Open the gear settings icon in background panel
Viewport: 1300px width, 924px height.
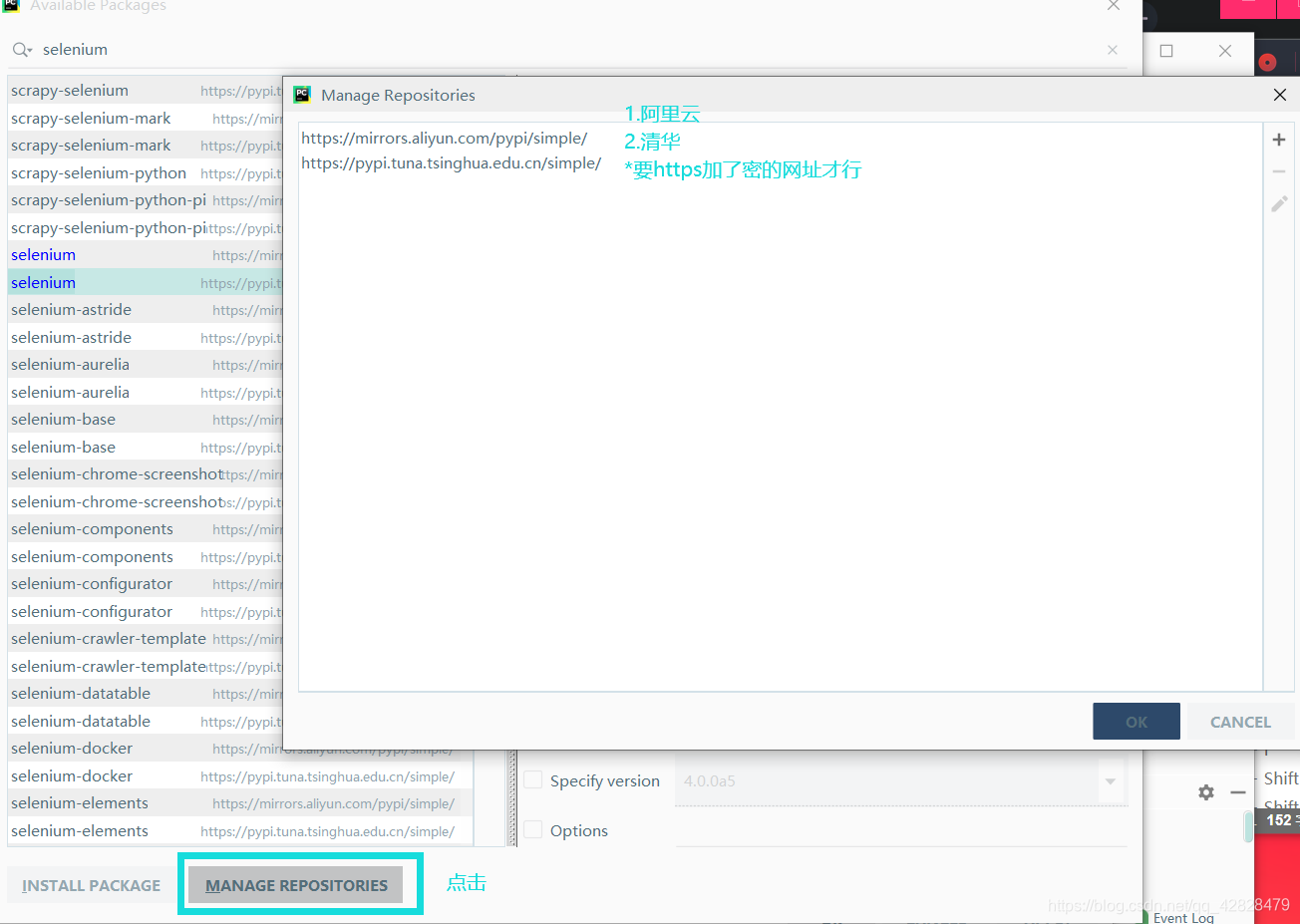pyautogui.click(x=1206, y=792)
